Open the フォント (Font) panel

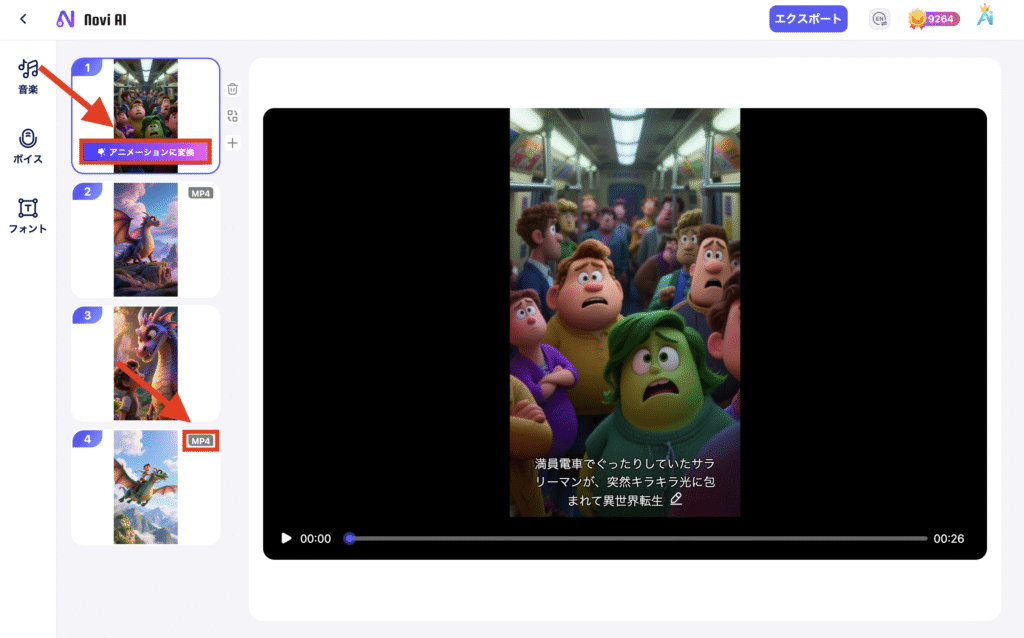click(x=28, y=215)
